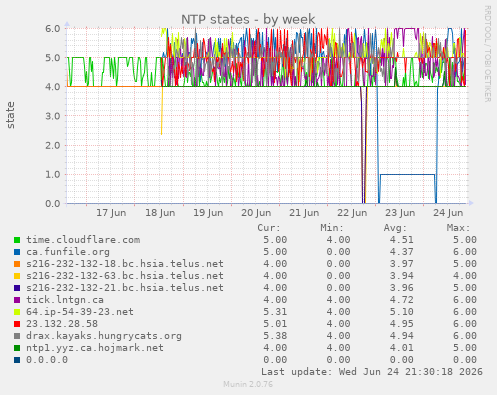The height and width of the screenshot is (395, 497).
Task: Click Cur value 5.31 for 64.ip-54-39-23.net
Action: point(275,312)
